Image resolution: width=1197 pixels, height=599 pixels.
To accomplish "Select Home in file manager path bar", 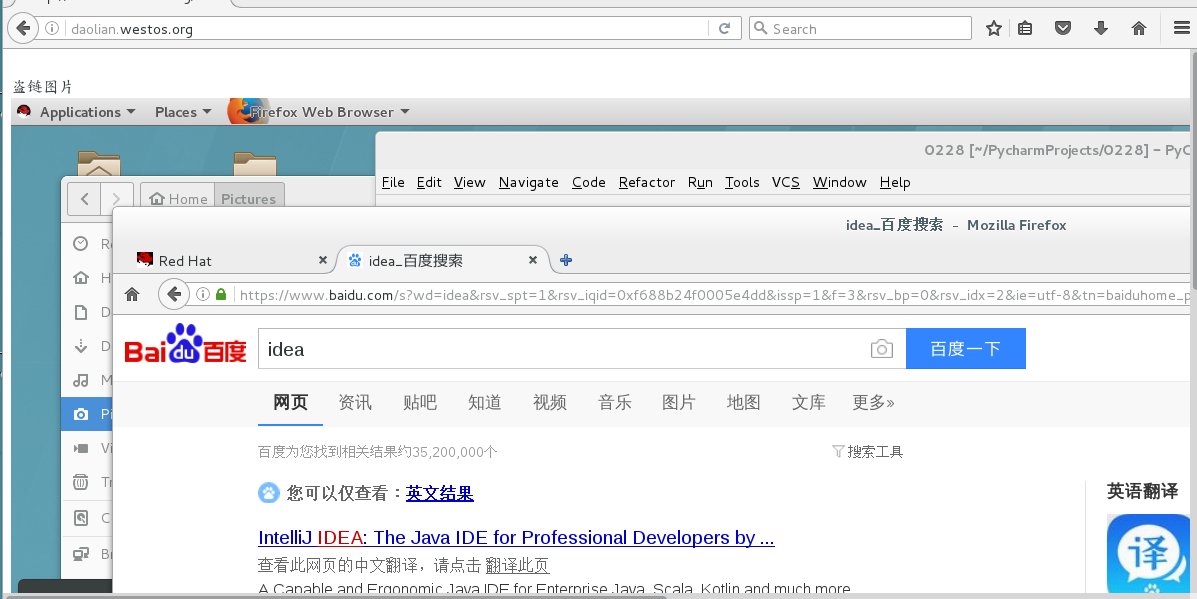I will click(178, 199).
